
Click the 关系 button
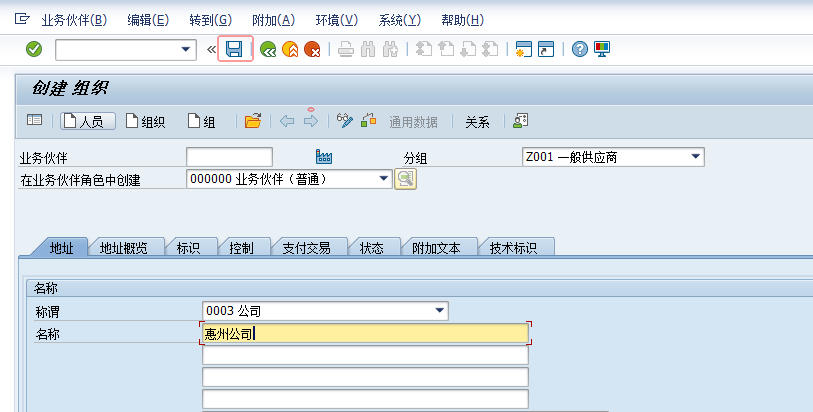477,122
